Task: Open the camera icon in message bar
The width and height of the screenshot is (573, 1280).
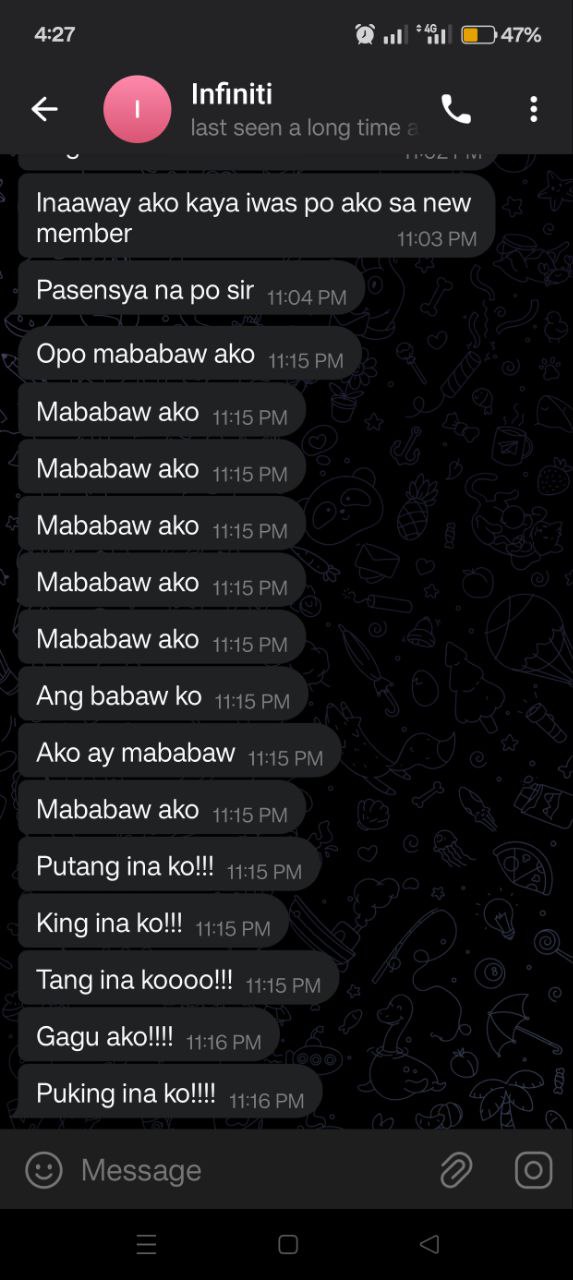Action: pos(533,1169)
